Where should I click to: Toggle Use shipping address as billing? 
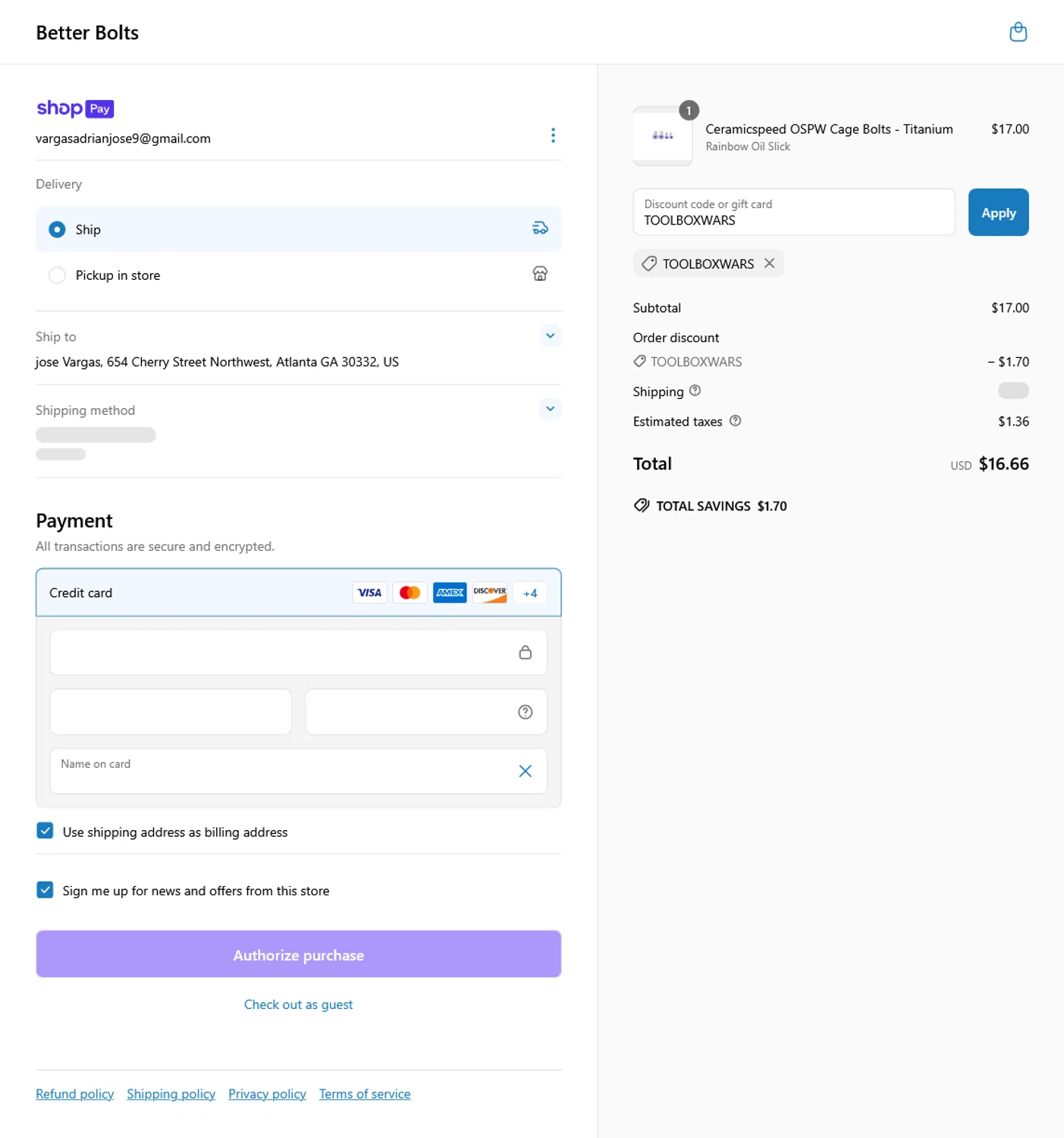pos(45,831)
